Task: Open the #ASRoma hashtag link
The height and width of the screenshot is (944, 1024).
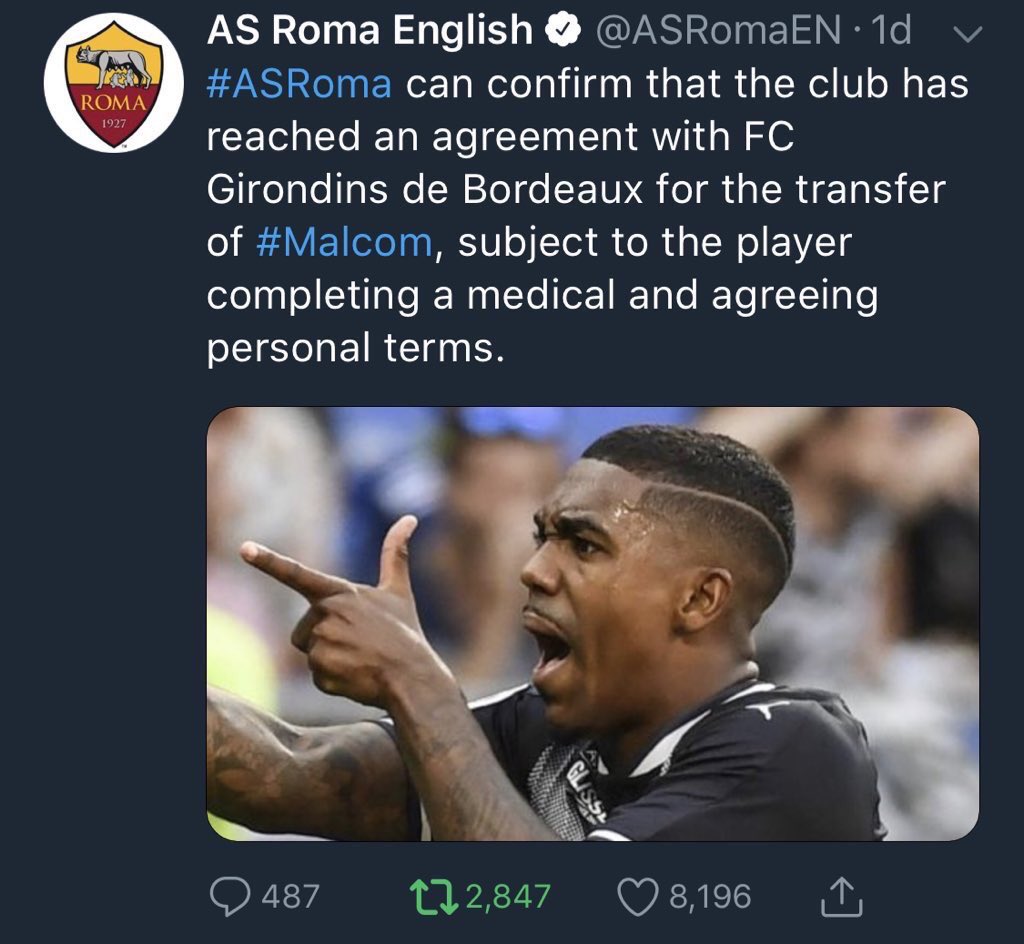Action: (299, 84)
